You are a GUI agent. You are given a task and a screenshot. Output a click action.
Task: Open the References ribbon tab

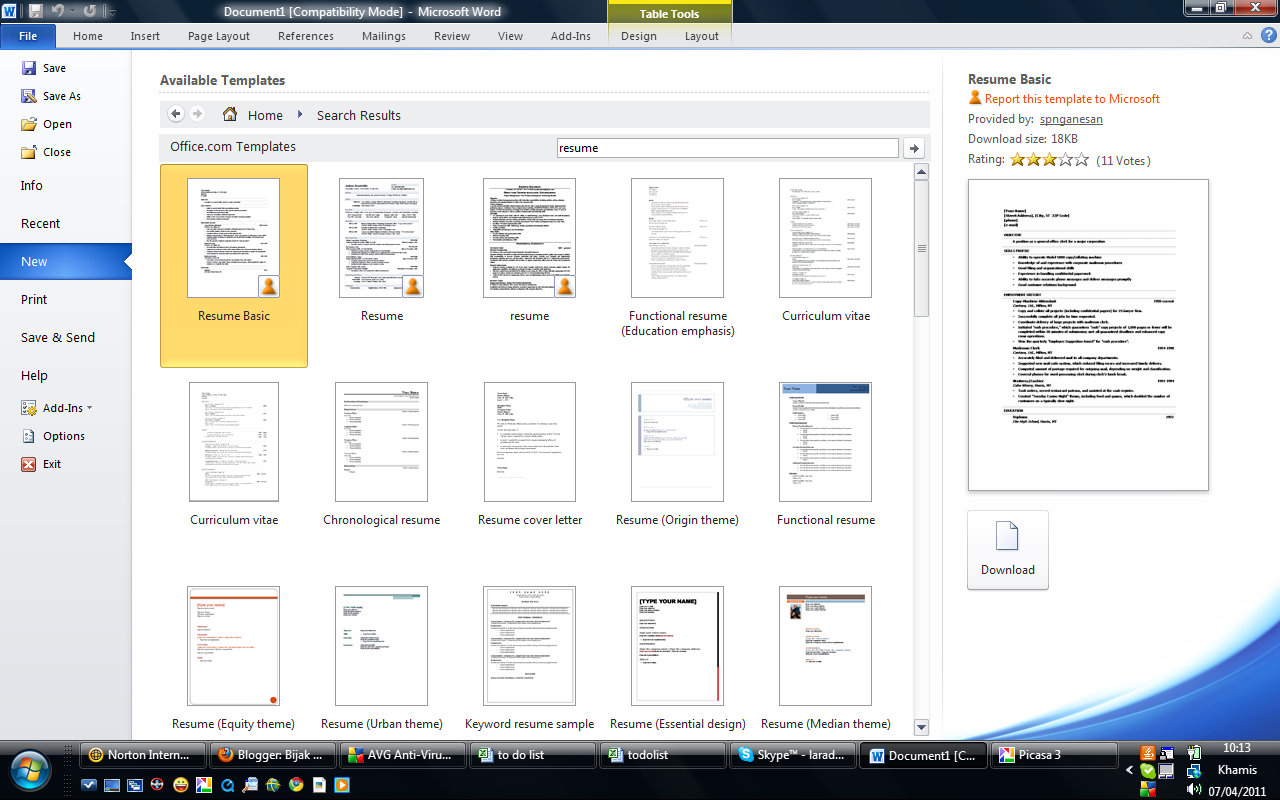(x=306, y=36)
